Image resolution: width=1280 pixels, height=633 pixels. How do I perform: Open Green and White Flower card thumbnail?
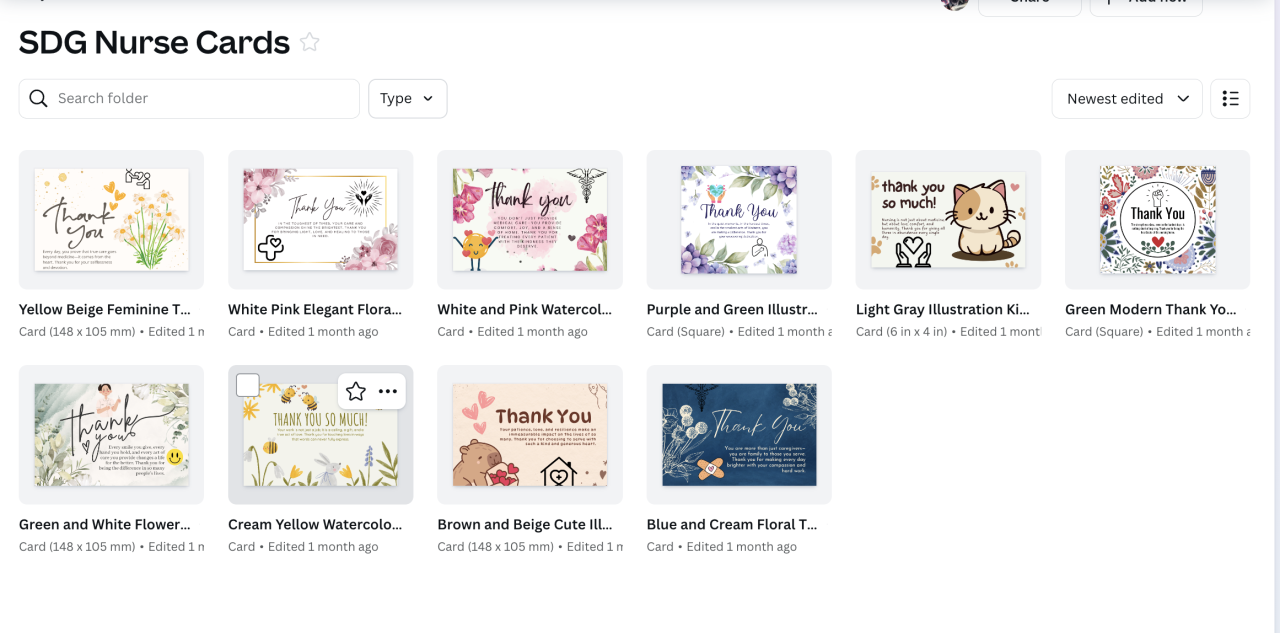click(x=111, y=435)
